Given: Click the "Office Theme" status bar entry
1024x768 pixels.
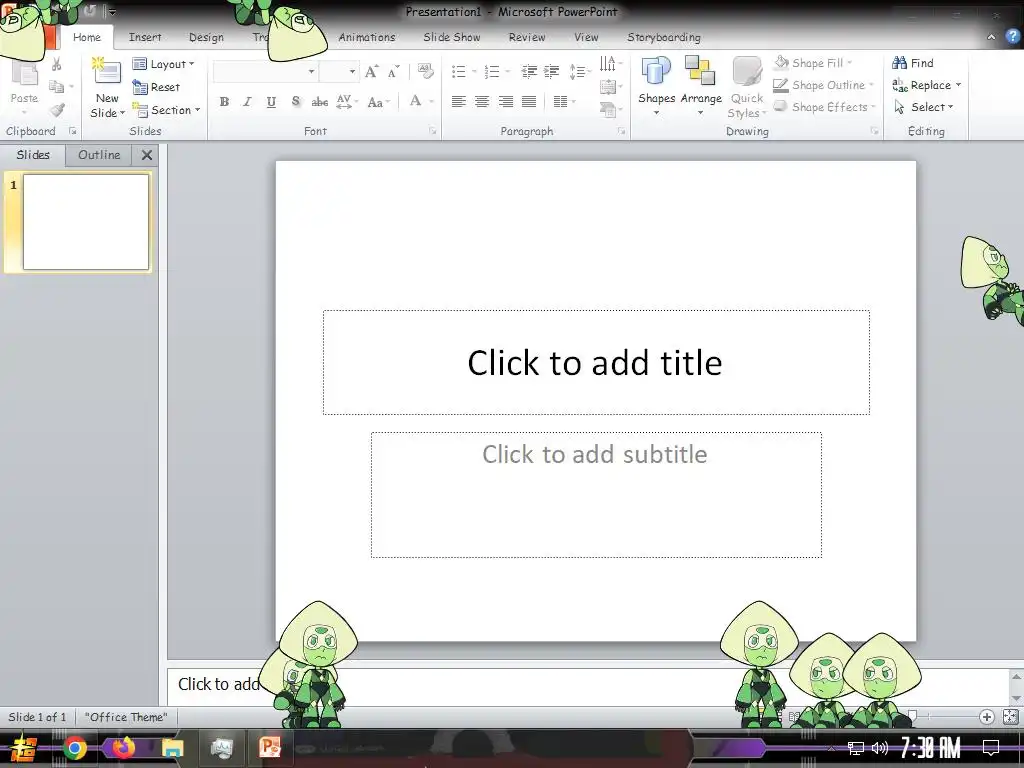Looking at the screenshot, I should (x=126, y=717).
